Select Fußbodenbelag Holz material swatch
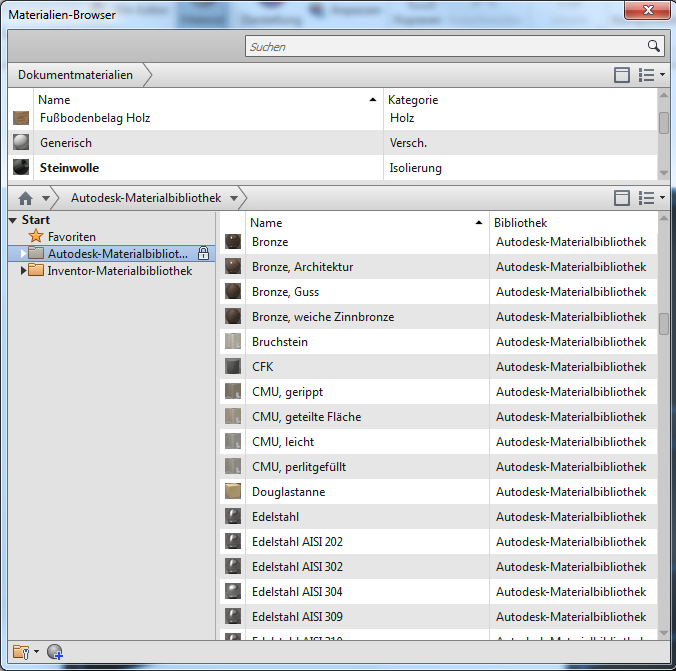Image resolution: width=676 pixels, height=671 pixels. tap(21, 118)
